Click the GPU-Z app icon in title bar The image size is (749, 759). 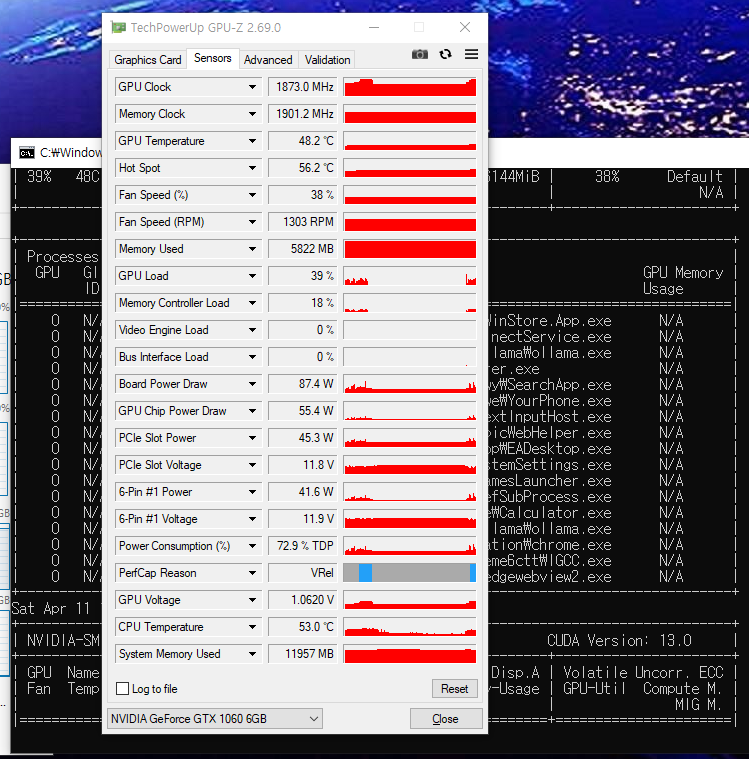pyautogui.click(x=118, y=28)
